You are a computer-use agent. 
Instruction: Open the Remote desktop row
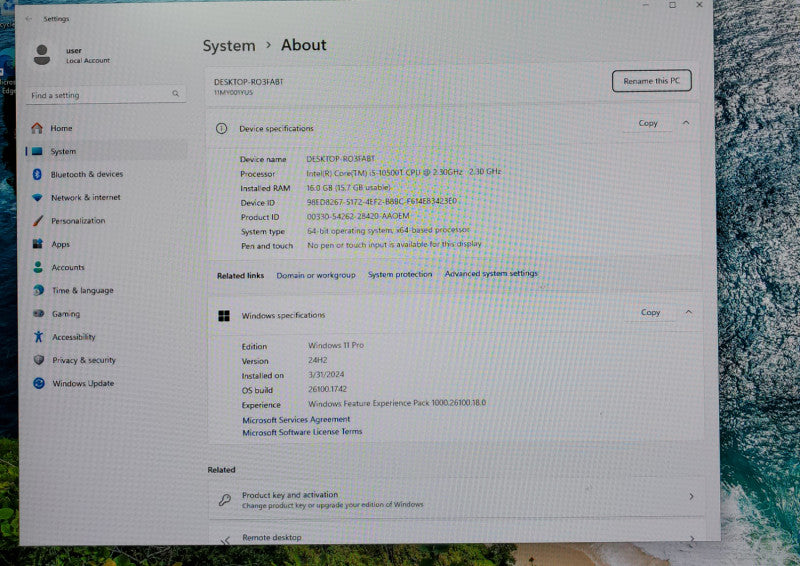point(457,533)
